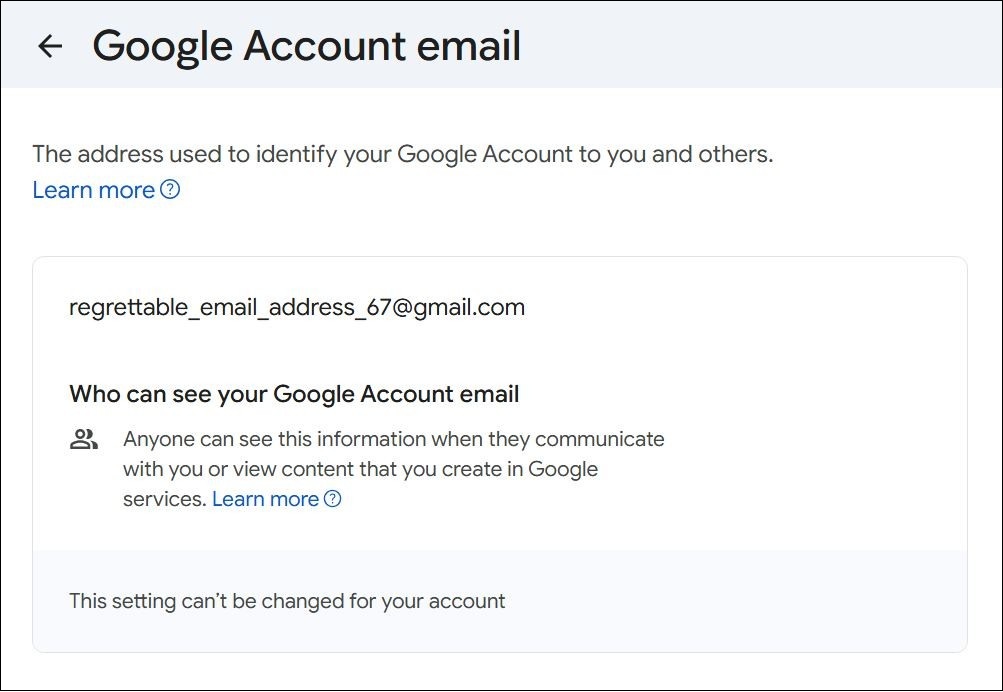
Task: Go back using the left arrow icon
Action: [x=49, y=46]
